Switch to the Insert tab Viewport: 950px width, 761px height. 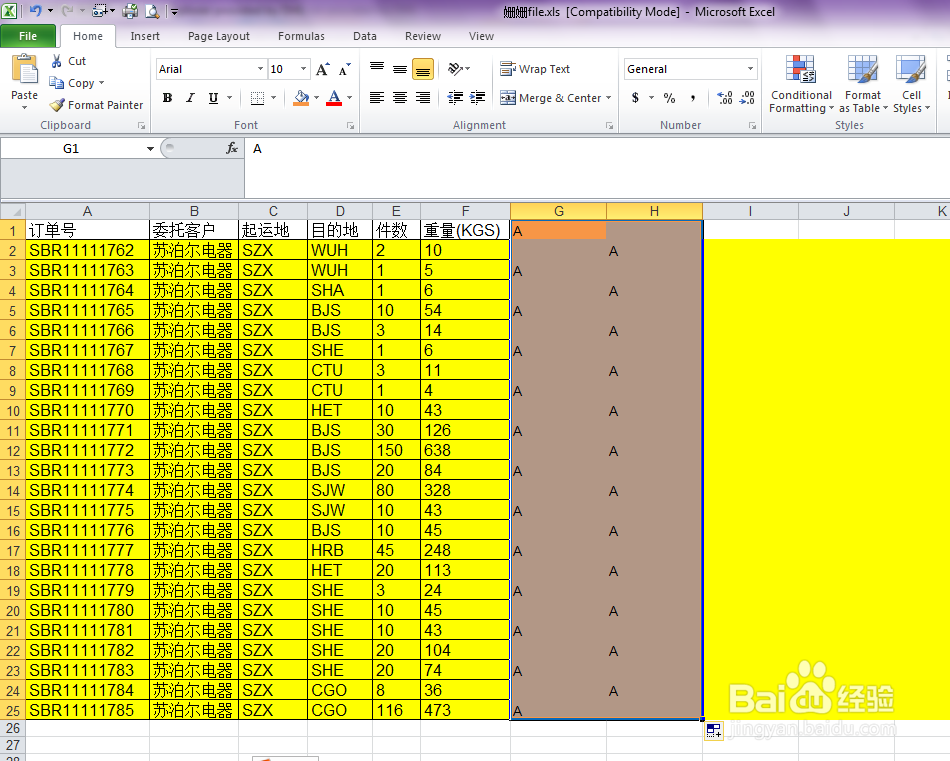click(145, 36)
